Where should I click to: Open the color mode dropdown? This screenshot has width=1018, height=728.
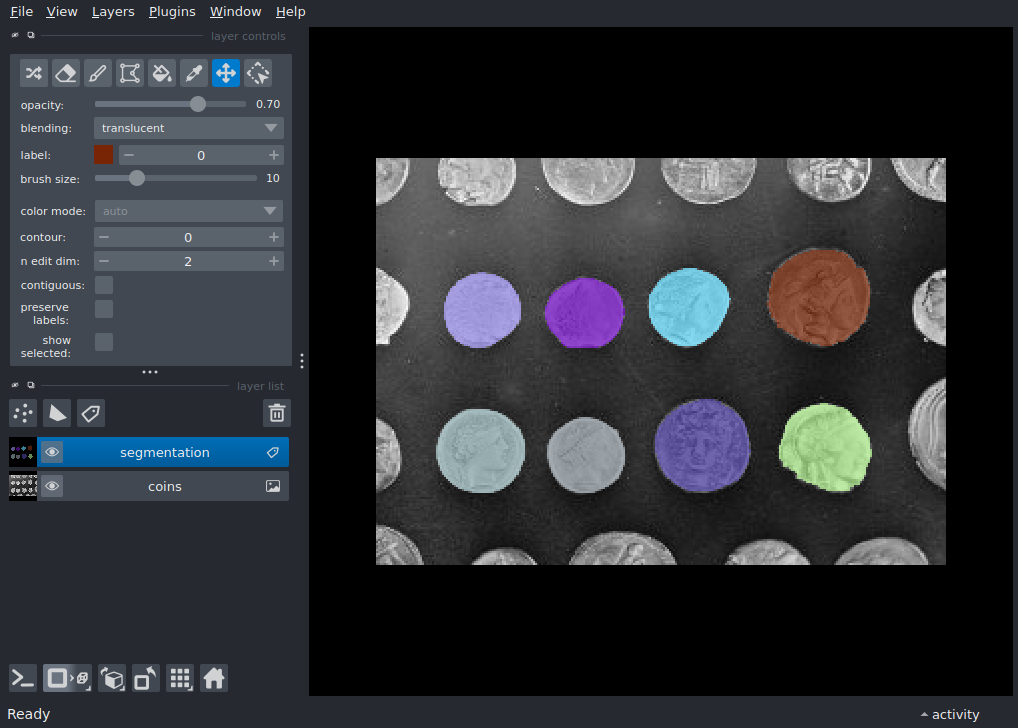click(x=188, y=211)
